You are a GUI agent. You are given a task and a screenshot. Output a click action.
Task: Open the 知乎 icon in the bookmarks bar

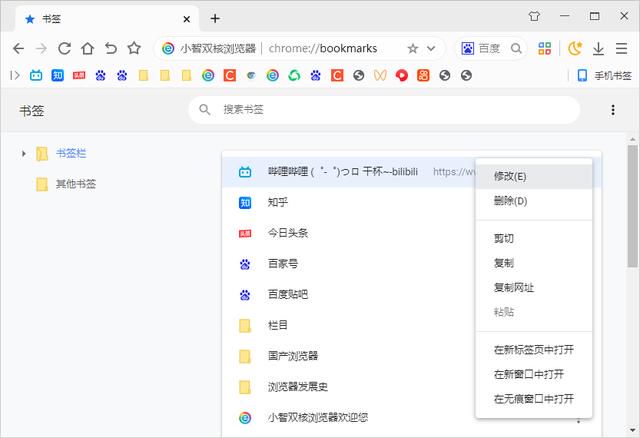pos(58,75)
